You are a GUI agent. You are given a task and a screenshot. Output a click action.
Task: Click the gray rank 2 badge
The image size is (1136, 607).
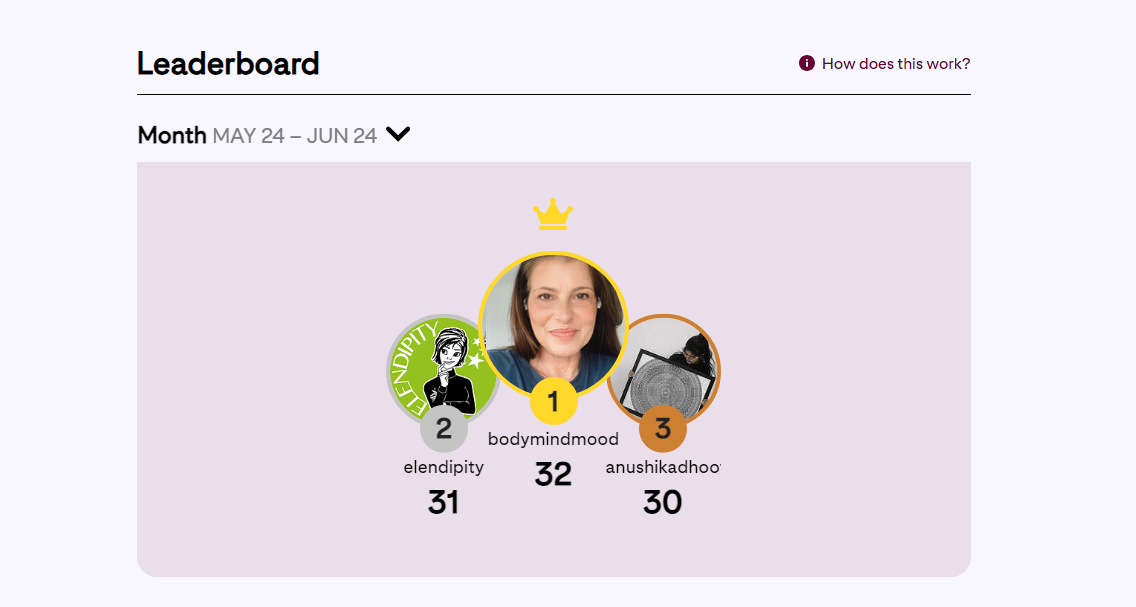coord(443,430)
